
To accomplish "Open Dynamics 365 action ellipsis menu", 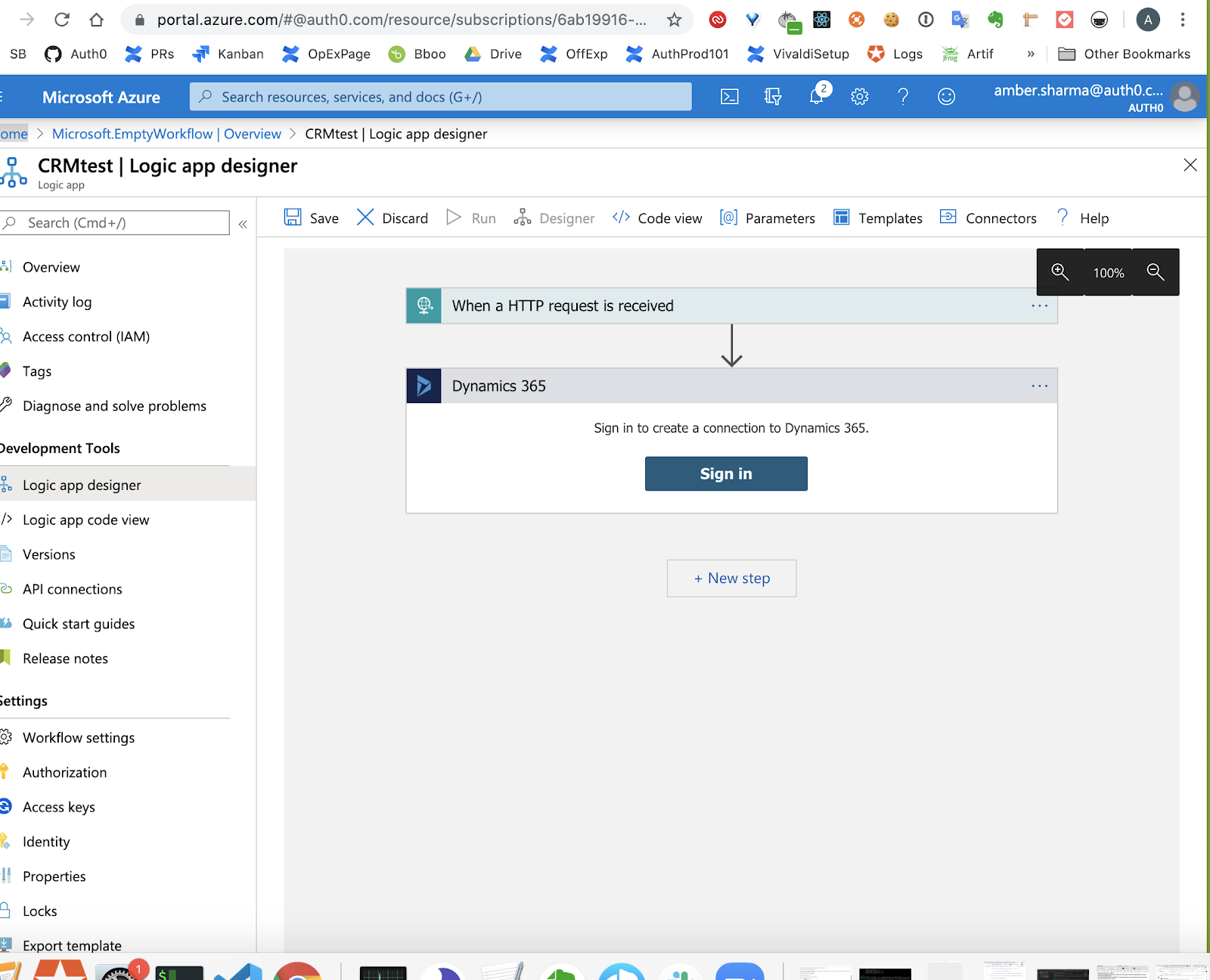I will pos(1040,386).
